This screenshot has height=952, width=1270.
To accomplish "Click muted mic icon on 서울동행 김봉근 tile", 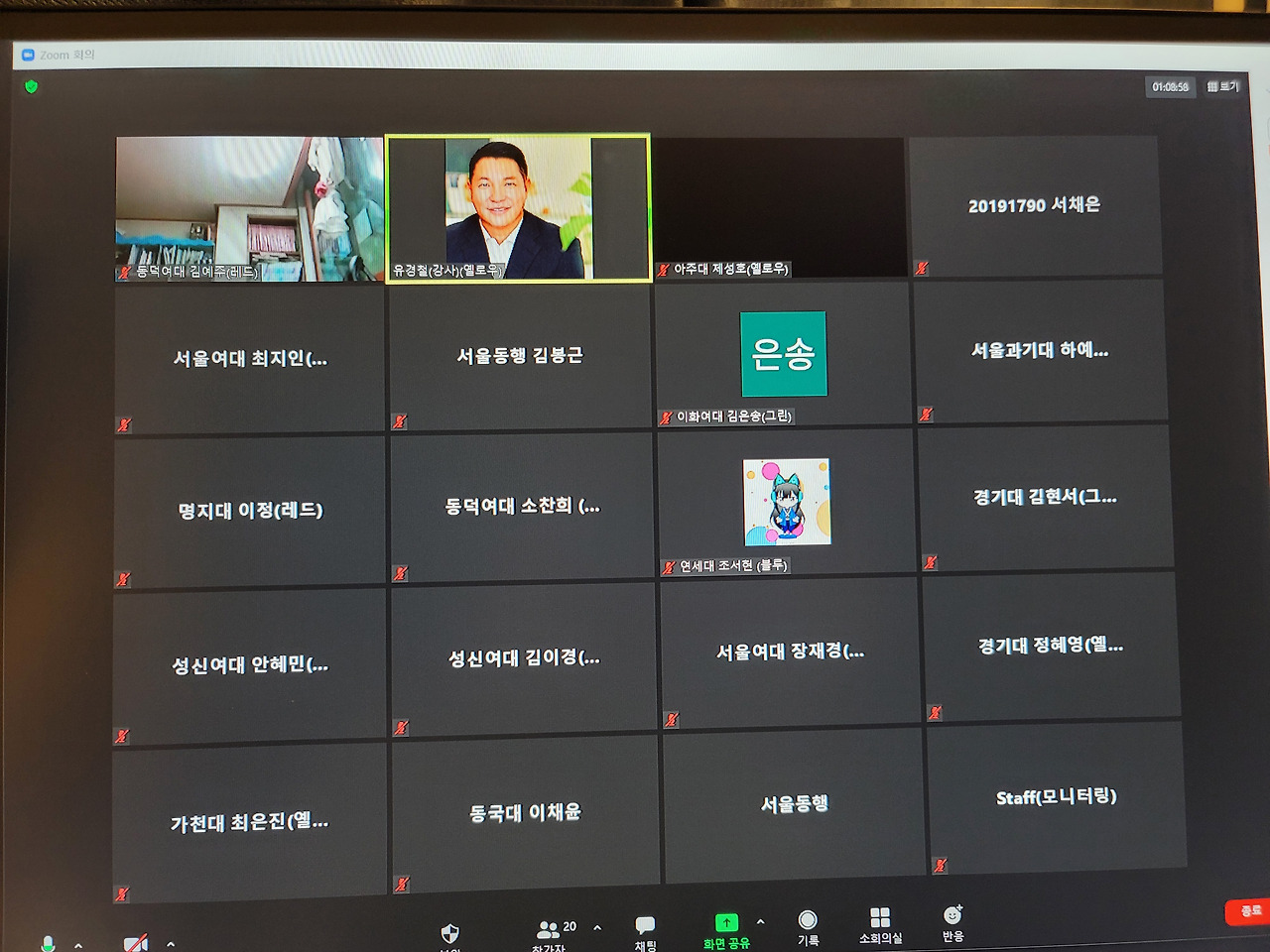I will [x=399, y=422].
